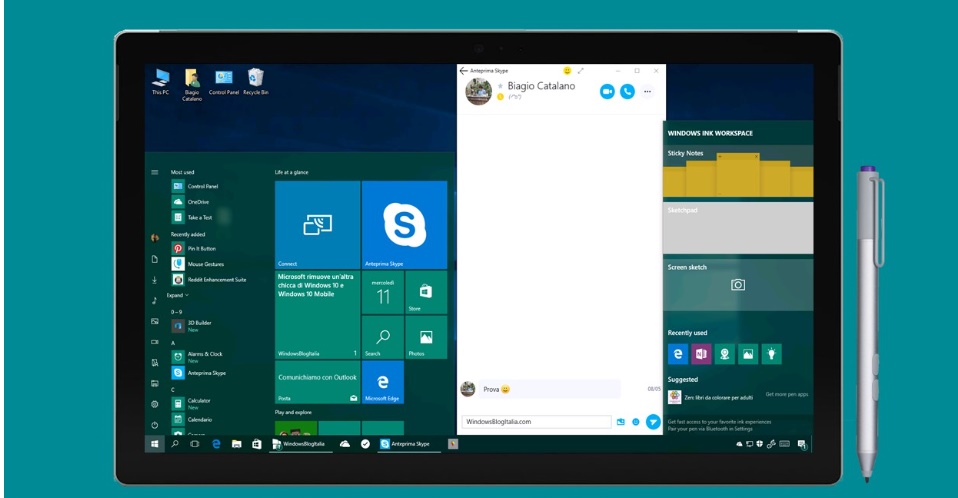The width and height of the screenshot is (958, 498).
Task: Click the Get more pen apps link
Action: 787,395
